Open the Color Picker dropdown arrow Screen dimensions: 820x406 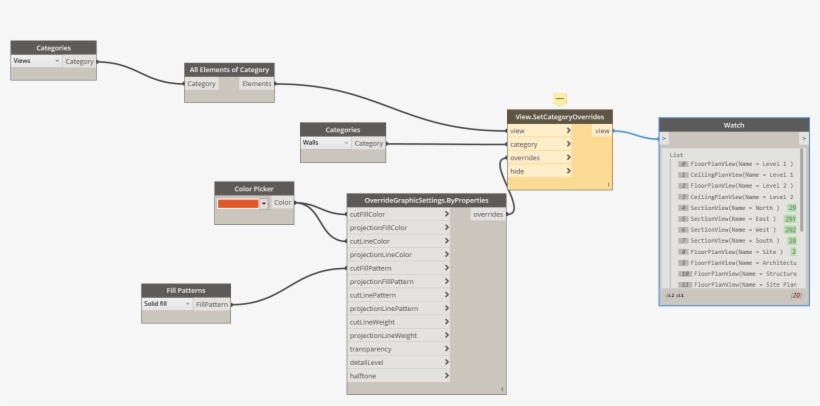[263, 203]
